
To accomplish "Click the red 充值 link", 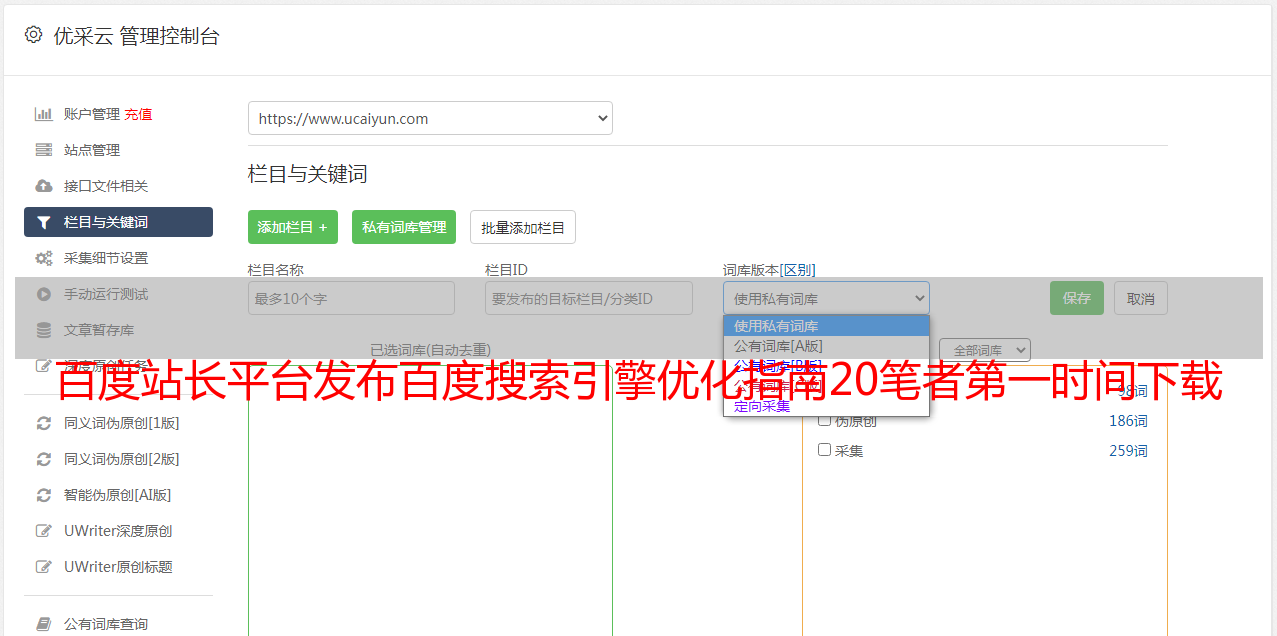I will click(x=138, y=114).
